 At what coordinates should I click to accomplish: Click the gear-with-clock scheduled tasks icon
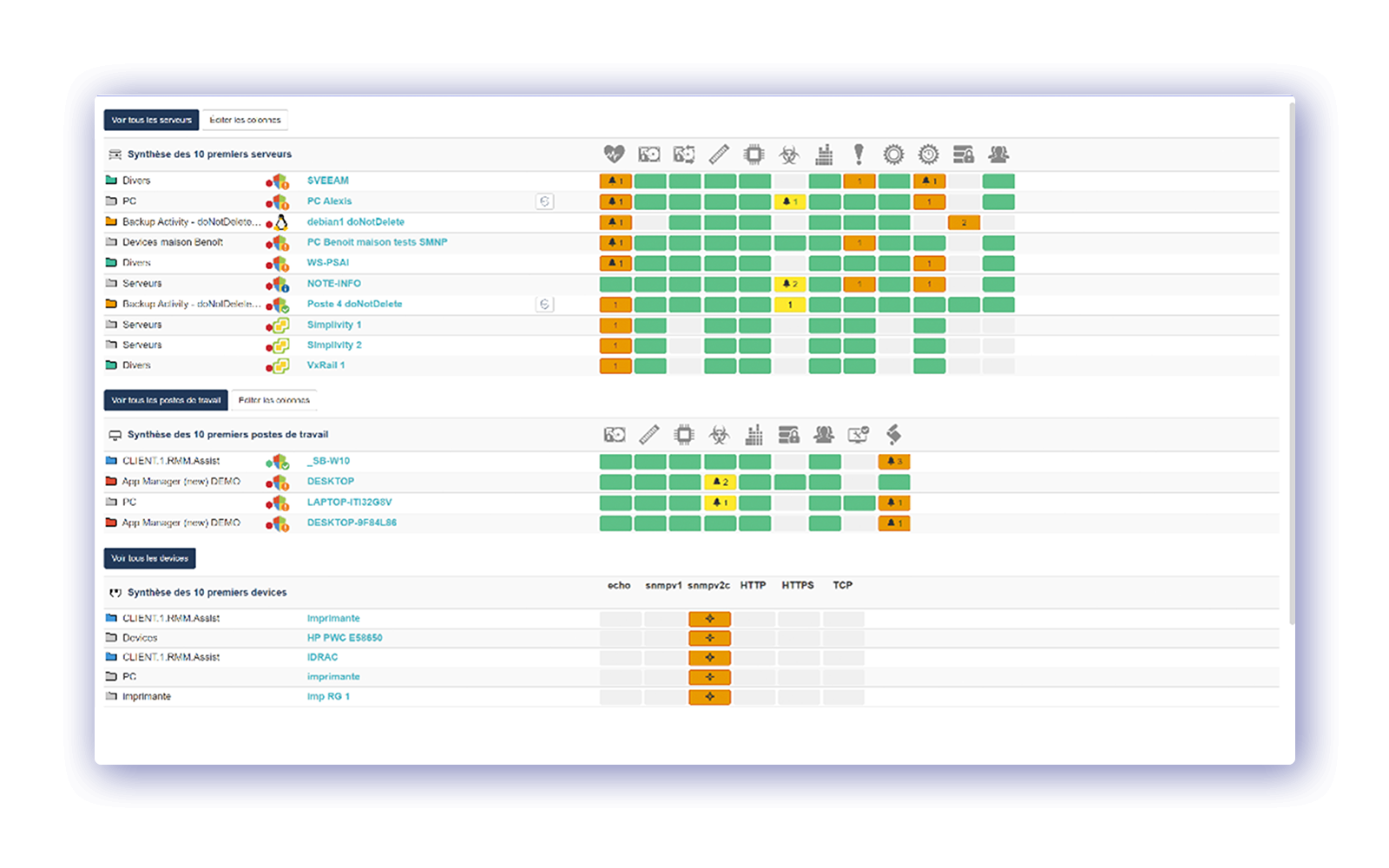[x=928, y=154]
